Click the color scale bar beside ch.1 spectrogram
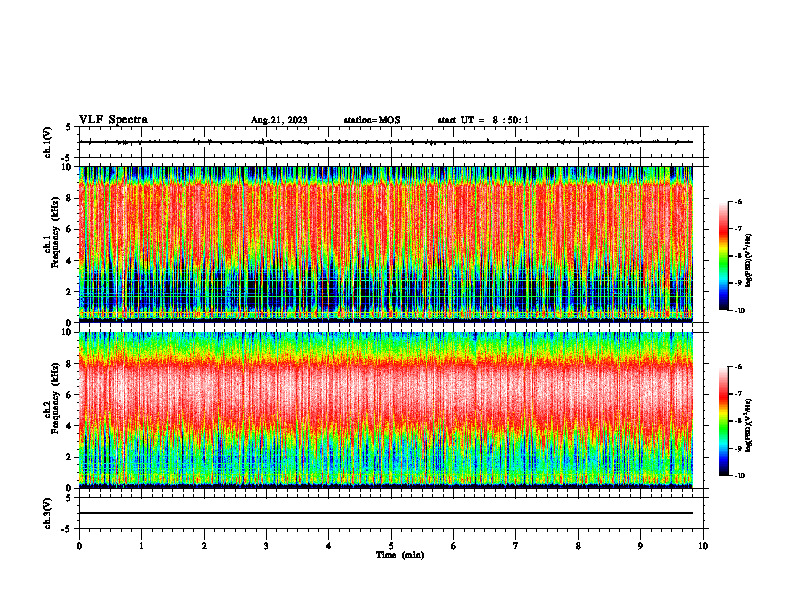The height and width of the screenshot is (612, 792). tap(723, 256)
